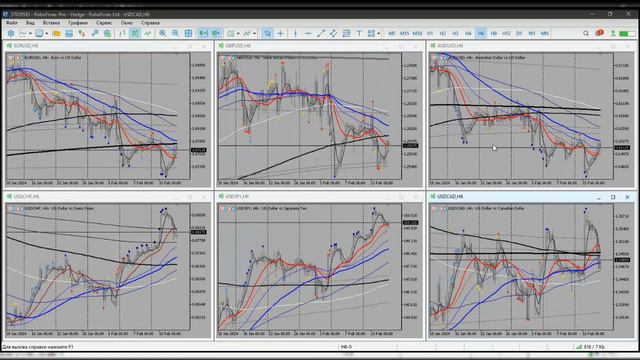Click the green account user icon
Image resolution: width=640 pixels, height=360 pixels.
click(x=613, y=33)
